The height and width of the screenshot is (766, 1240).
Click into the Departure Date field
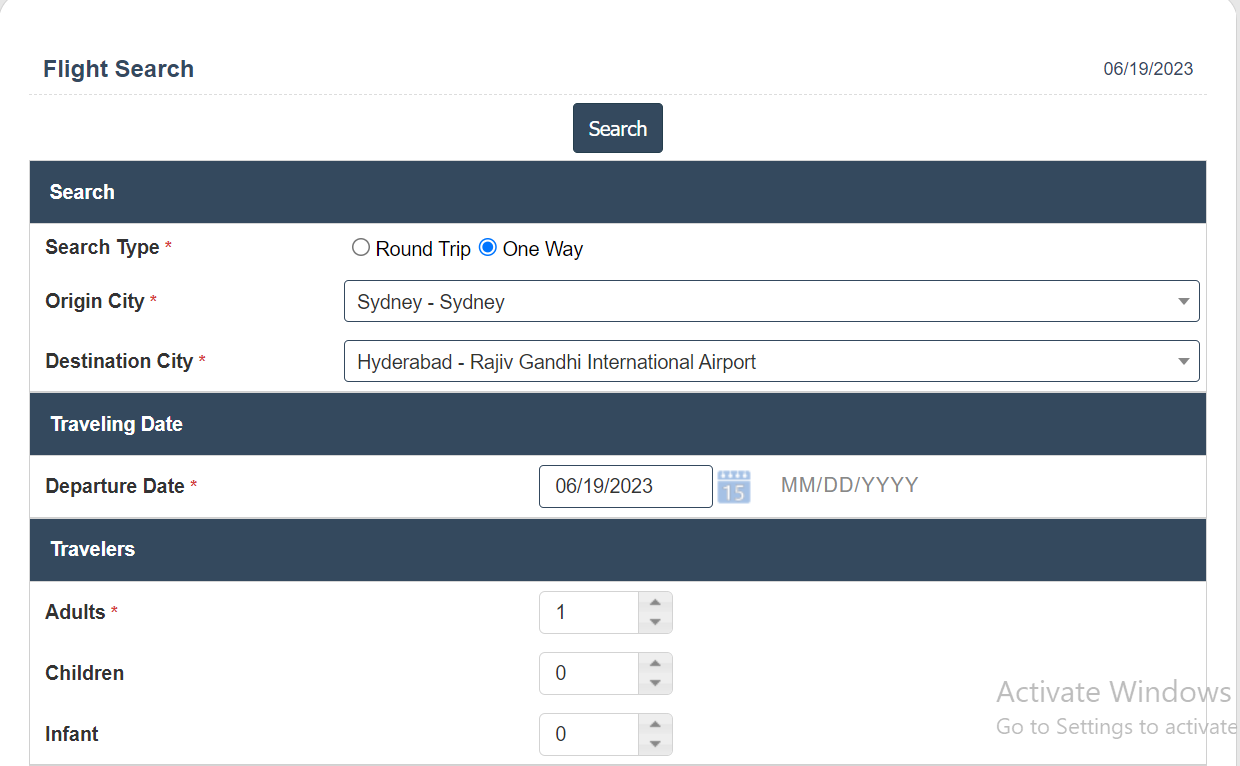625,487
